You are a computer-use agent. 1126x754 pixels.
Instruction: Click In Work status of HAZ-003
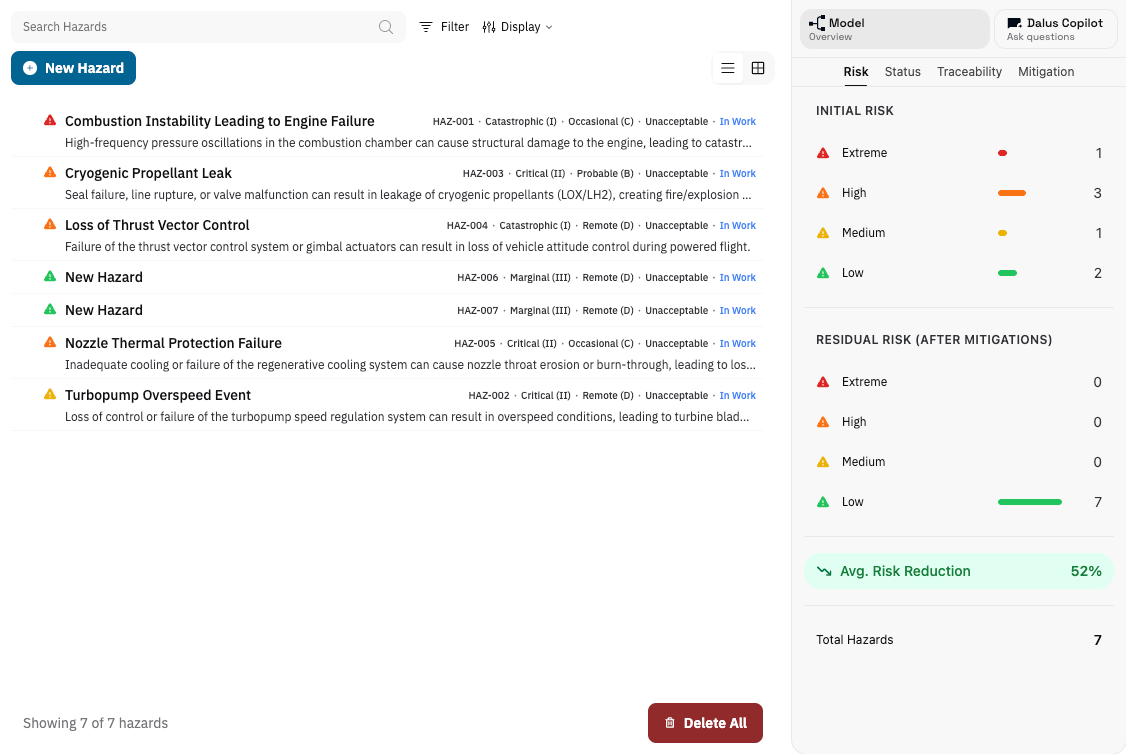(x=738, y=174)
